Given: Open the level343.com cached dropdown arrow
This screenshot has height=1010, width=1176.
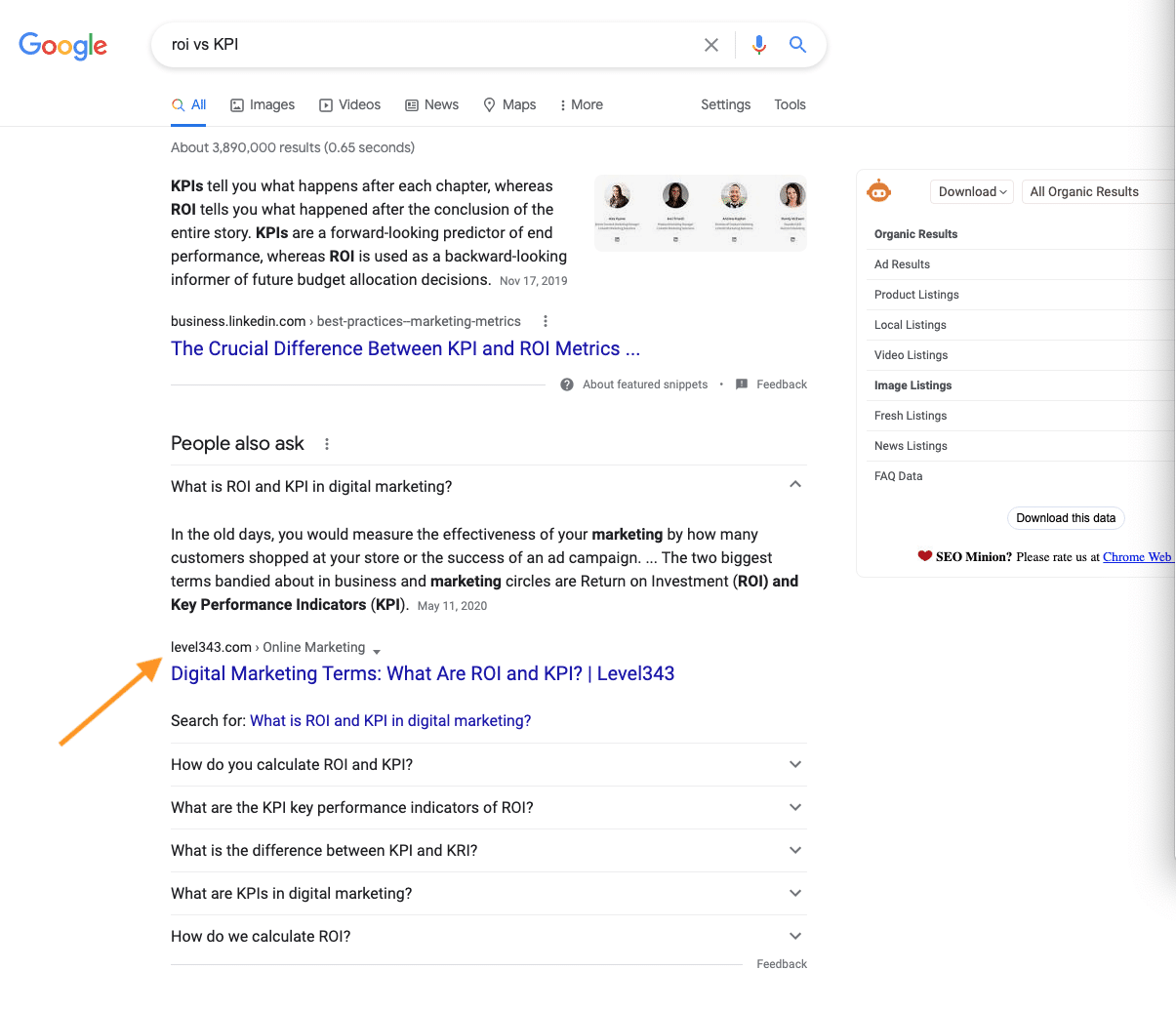Looking at the screenshot, I should pos(377,650).
